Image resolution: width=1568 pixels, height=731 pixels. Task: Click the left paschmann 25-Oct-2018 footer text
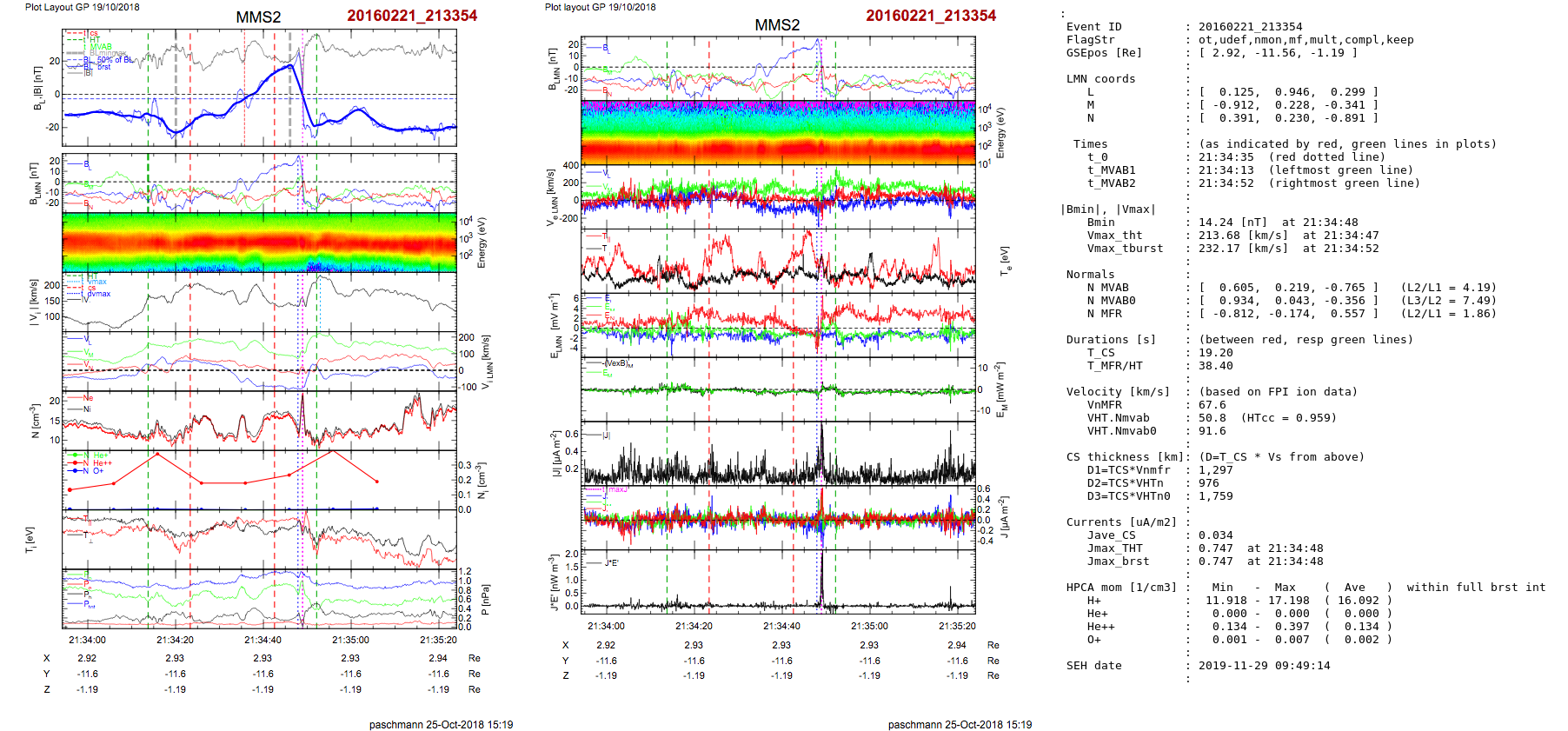pos(441,724)
